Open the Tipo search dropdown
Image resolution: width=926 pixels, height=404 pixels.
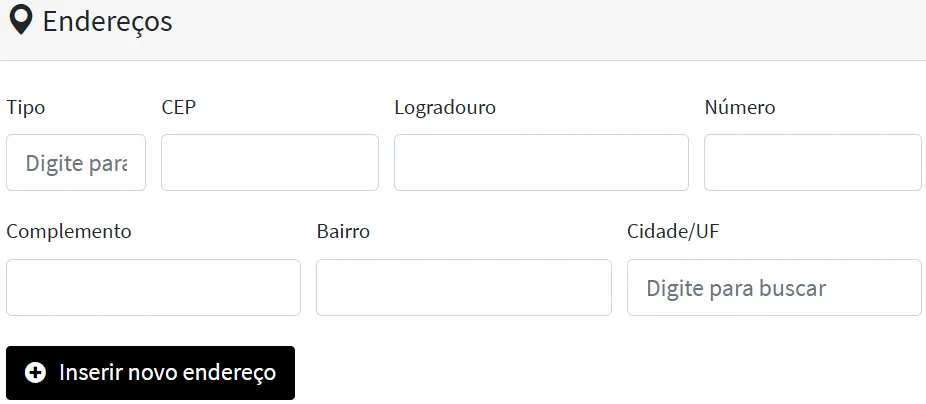76,163
